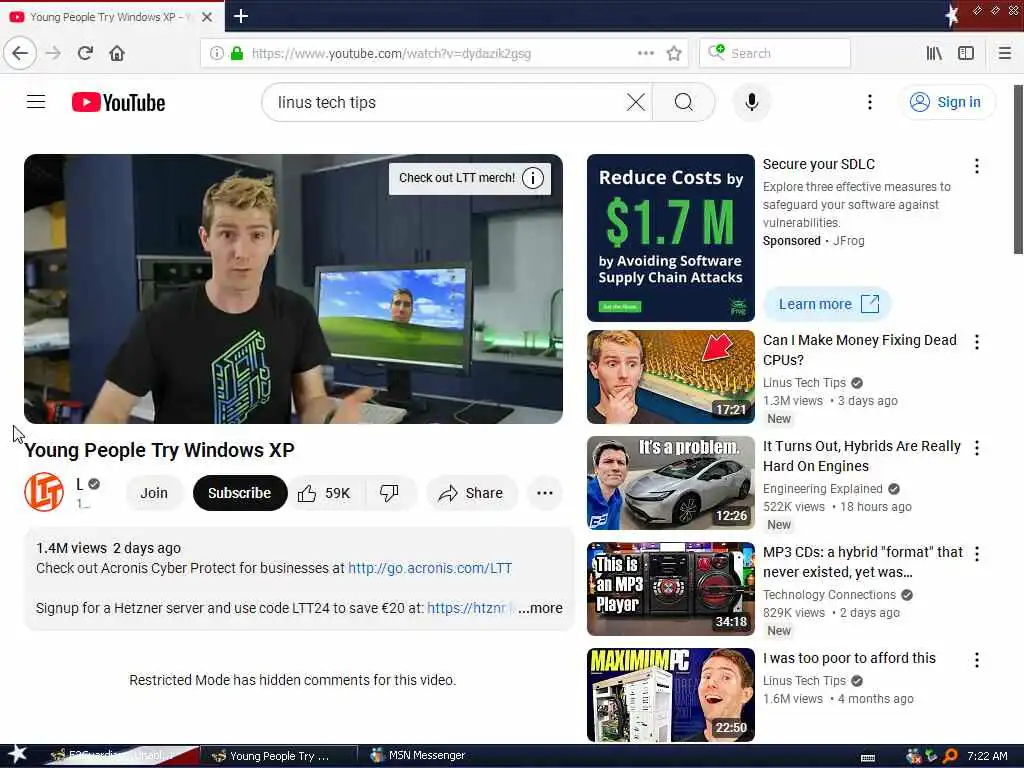1024x768 pixels.
Task: Open options for Hybrids Are Really Hard On Engines
Action: pyautogui.click(x=977, y=448)
